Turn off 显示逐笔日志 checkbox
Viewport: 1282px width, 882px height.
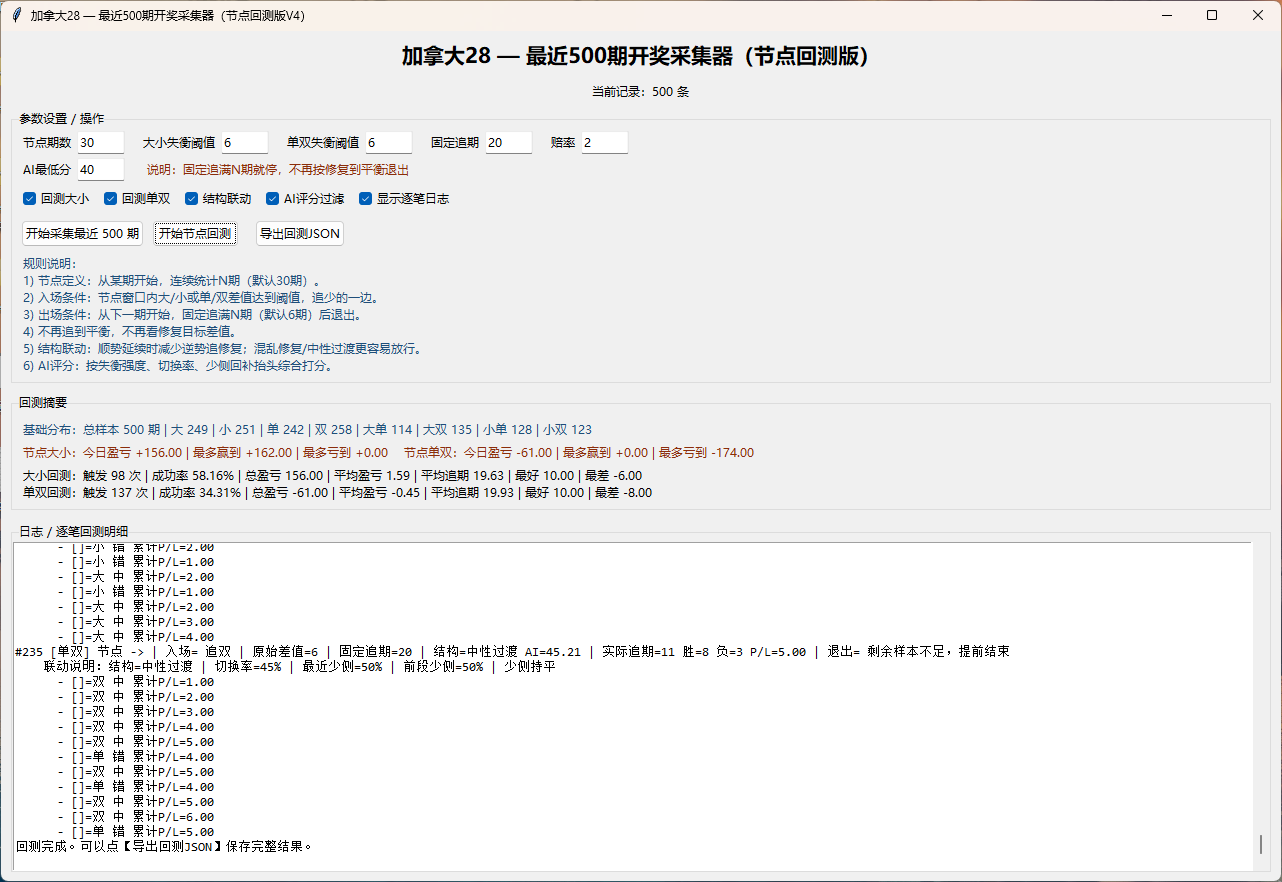(x=366, y=199)
